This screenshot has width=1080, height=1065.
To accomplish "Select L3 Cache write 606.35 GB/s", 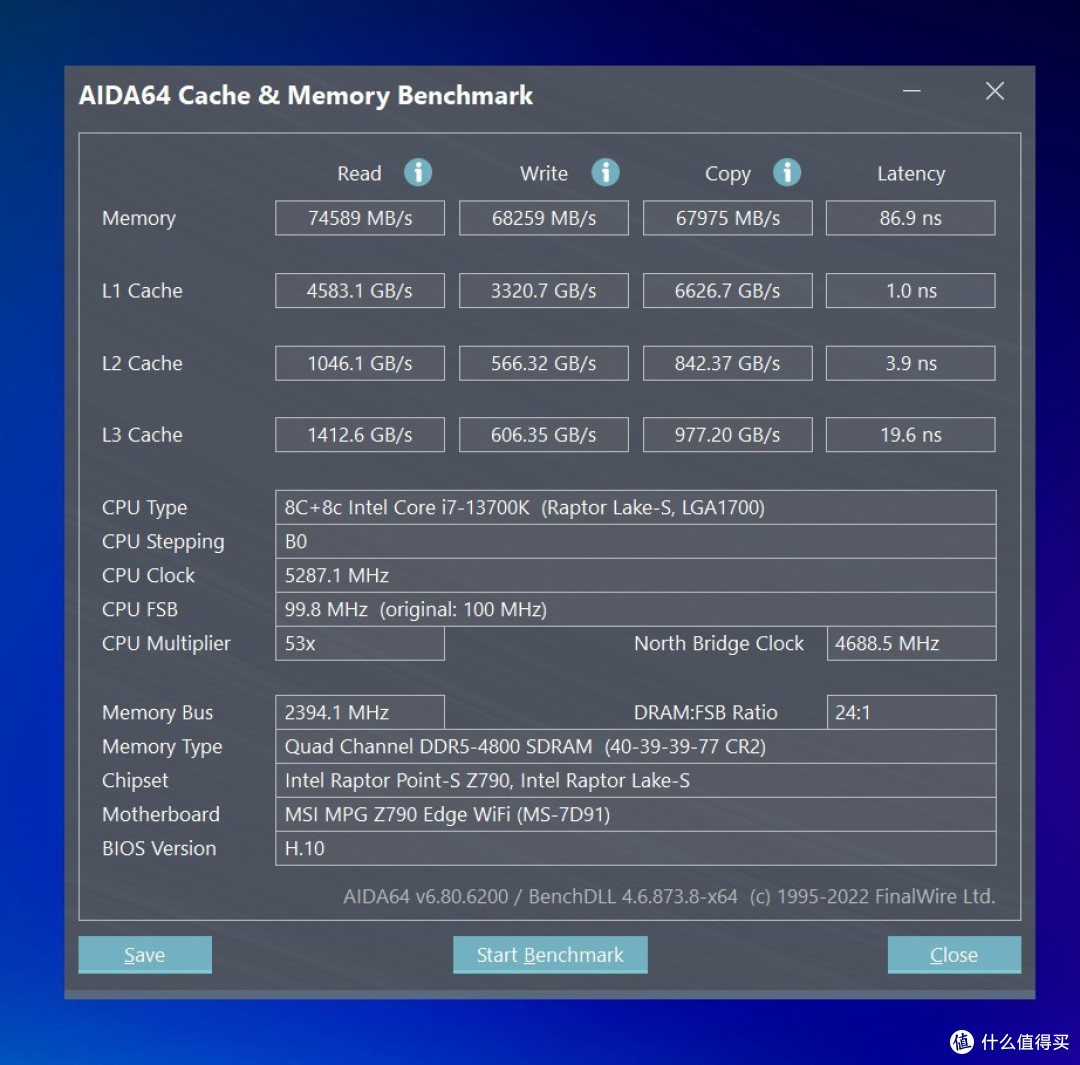I will [x=543, y=435].
